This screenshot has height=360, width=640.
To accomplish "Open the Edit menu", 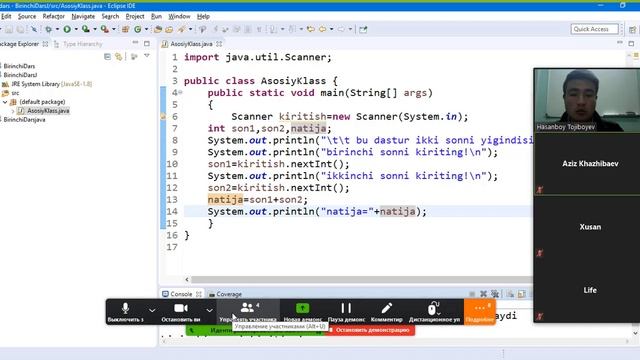I will [x=6, y=16].
